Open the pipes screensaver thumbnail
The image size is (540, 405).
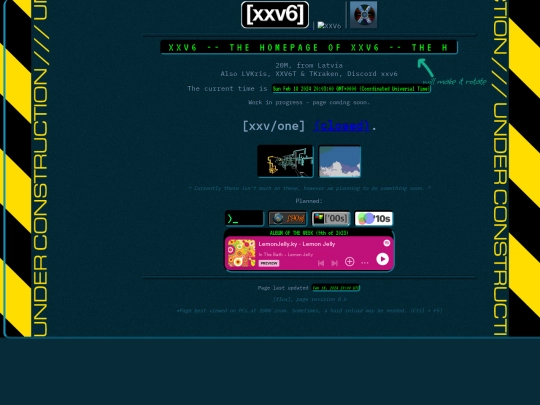coord(285,161)
